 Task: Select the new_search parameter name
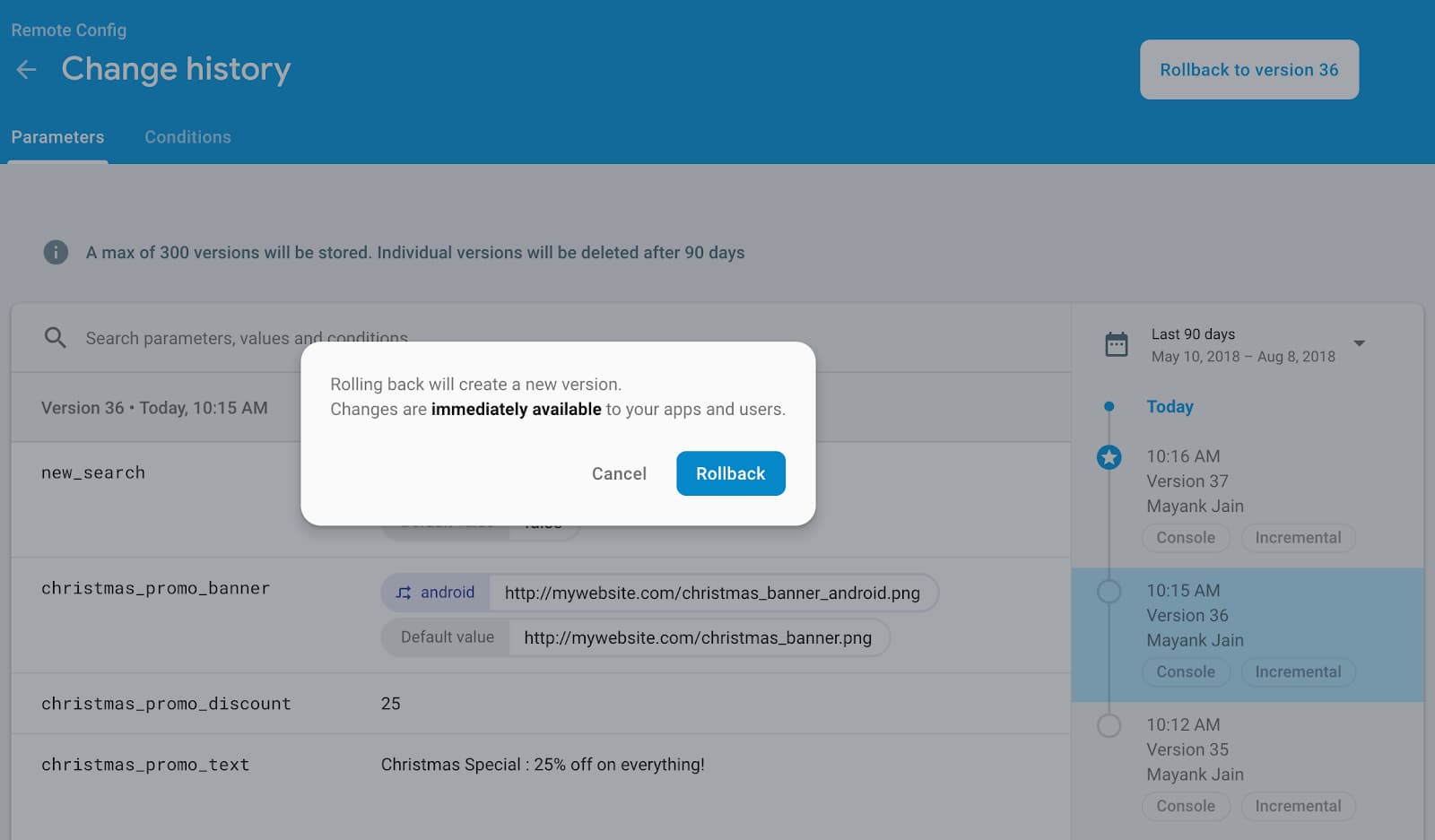point(93,472)
